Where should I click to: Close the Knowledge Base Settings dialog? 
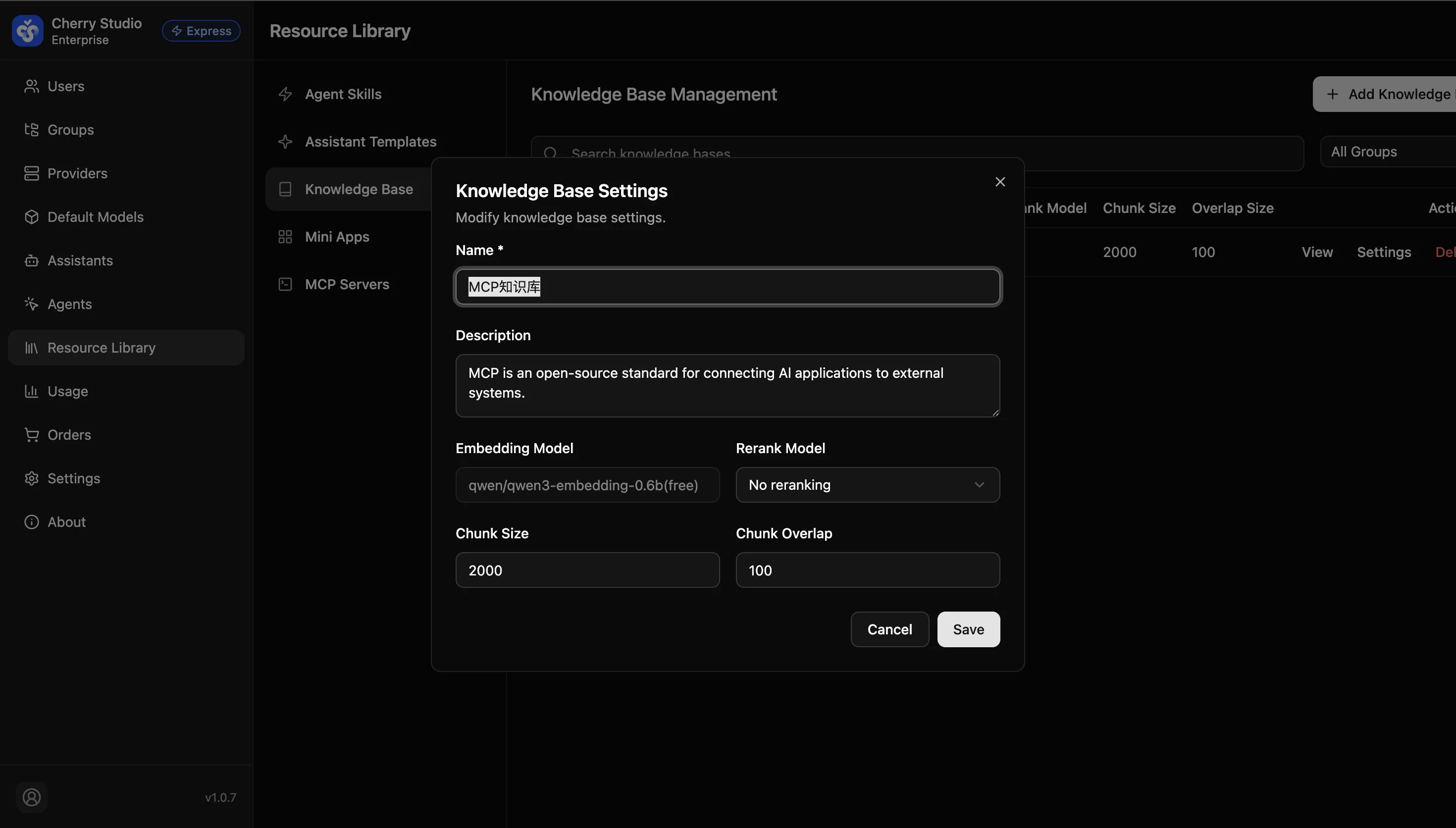pos(1000,182)
